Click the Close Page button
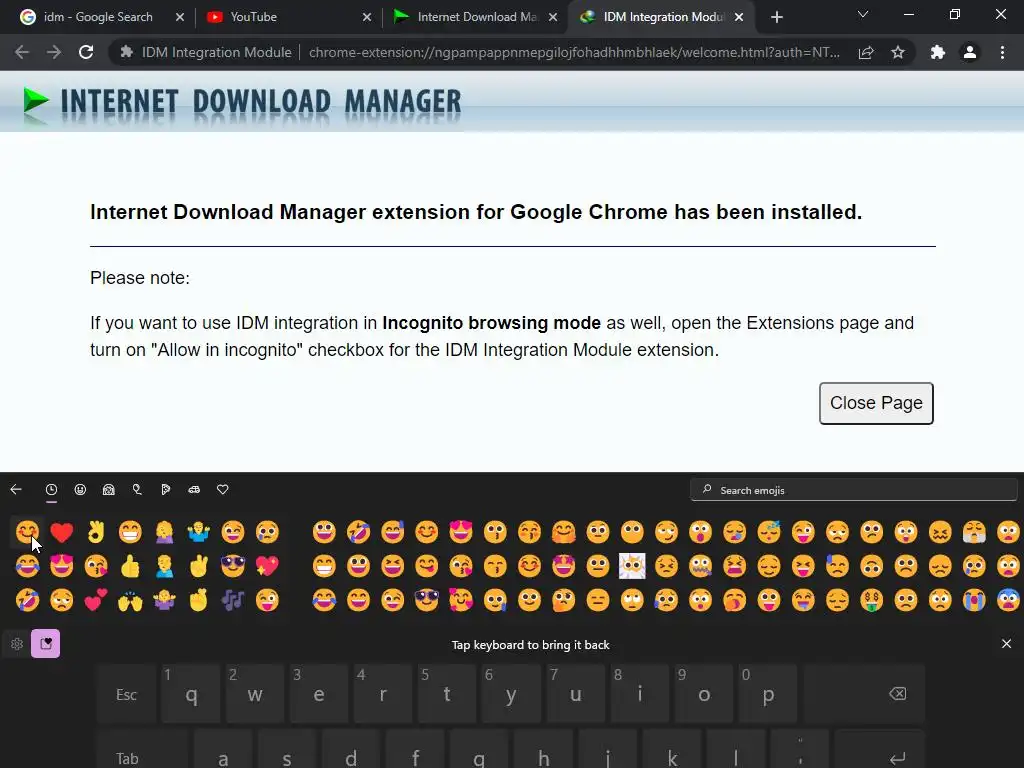 (x=876, y=403)
